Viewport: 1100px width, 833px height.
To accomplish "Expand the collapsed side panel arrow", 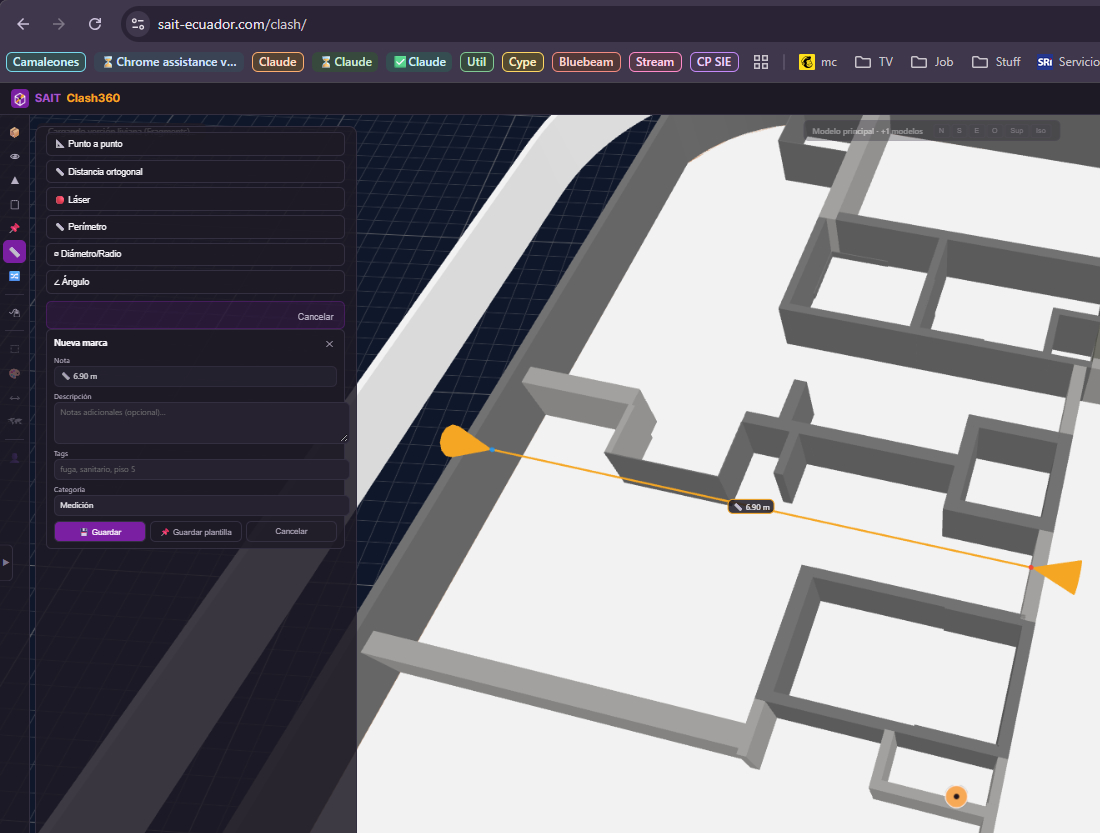I will [6, 562].
